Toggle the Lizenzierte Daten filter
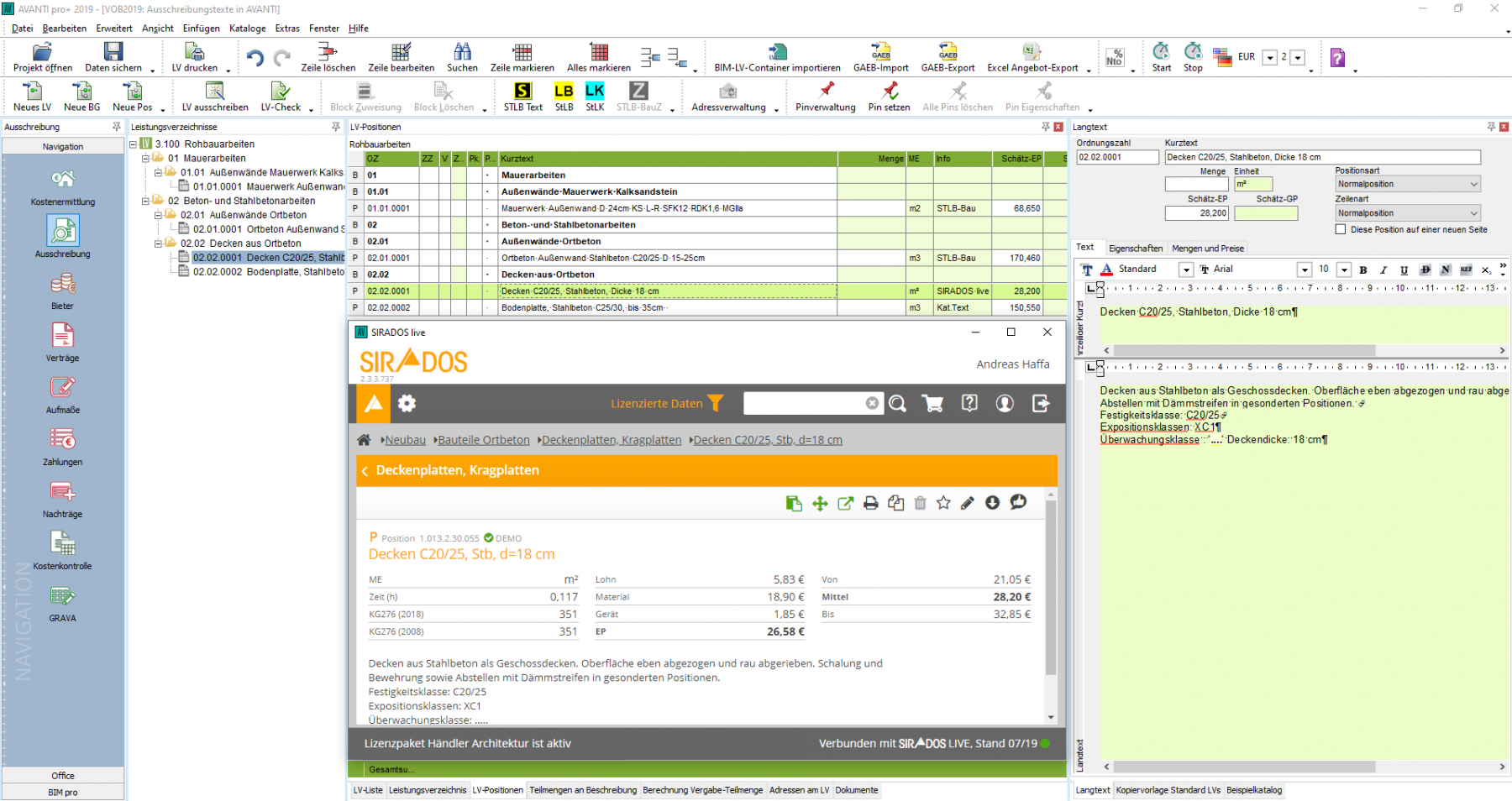The width and height of the screenshot is (1512, 801). [x=666, y=404]
